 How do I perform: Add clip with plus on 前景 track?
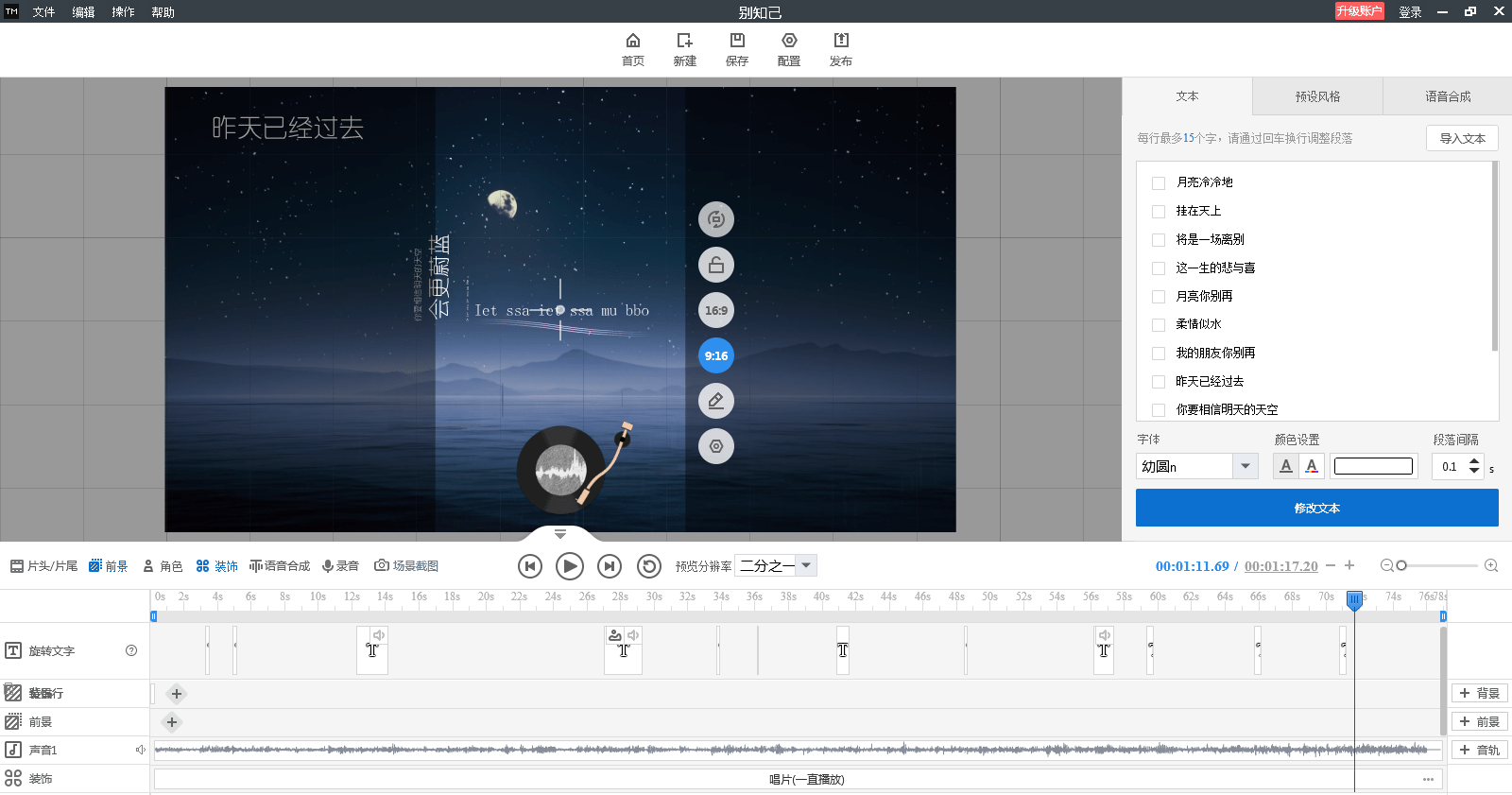[171, 722]
